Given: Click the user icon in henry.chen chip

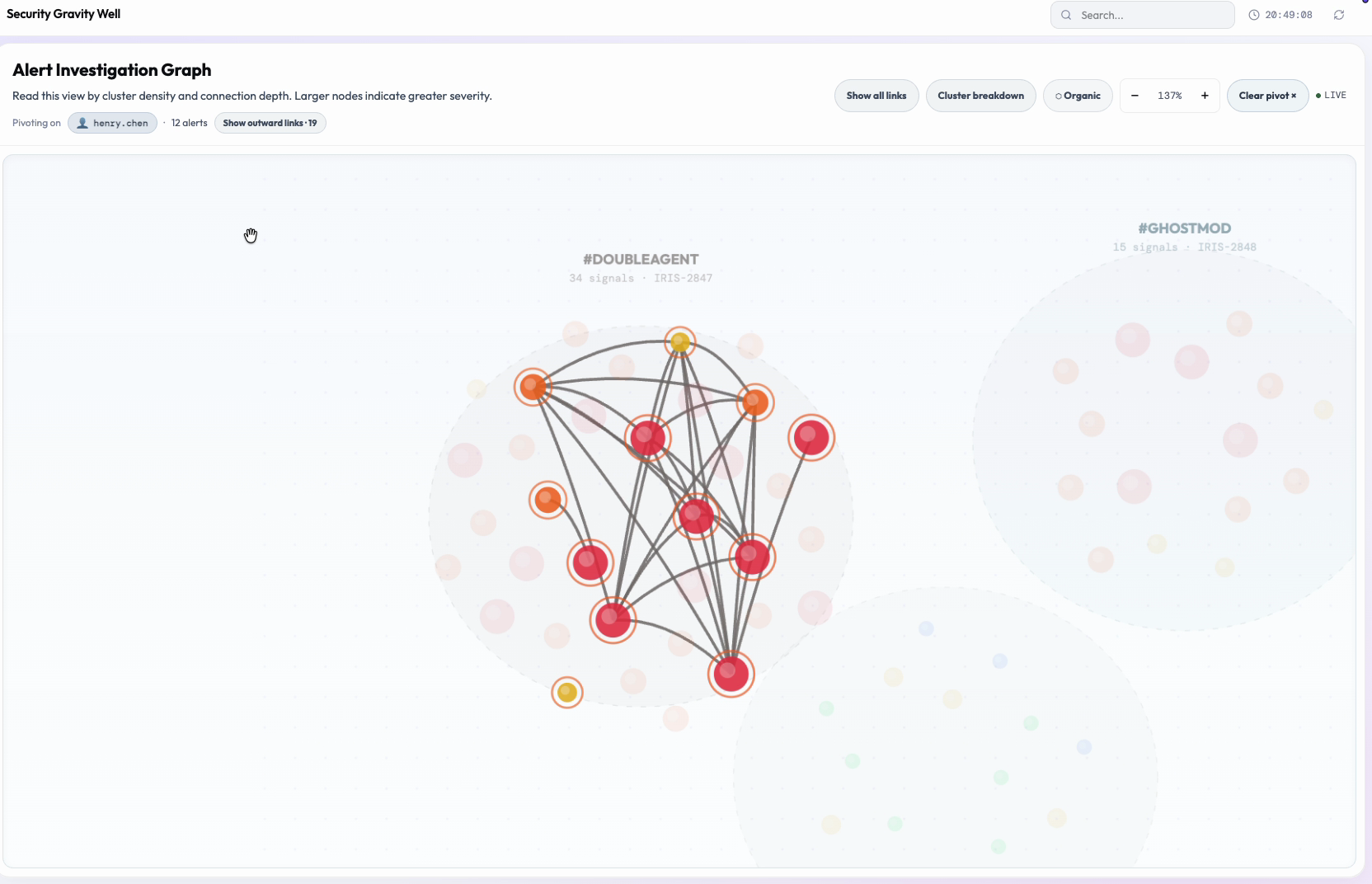Looking at the screenshot, I should pyautogui.click(x=82, y=123).
